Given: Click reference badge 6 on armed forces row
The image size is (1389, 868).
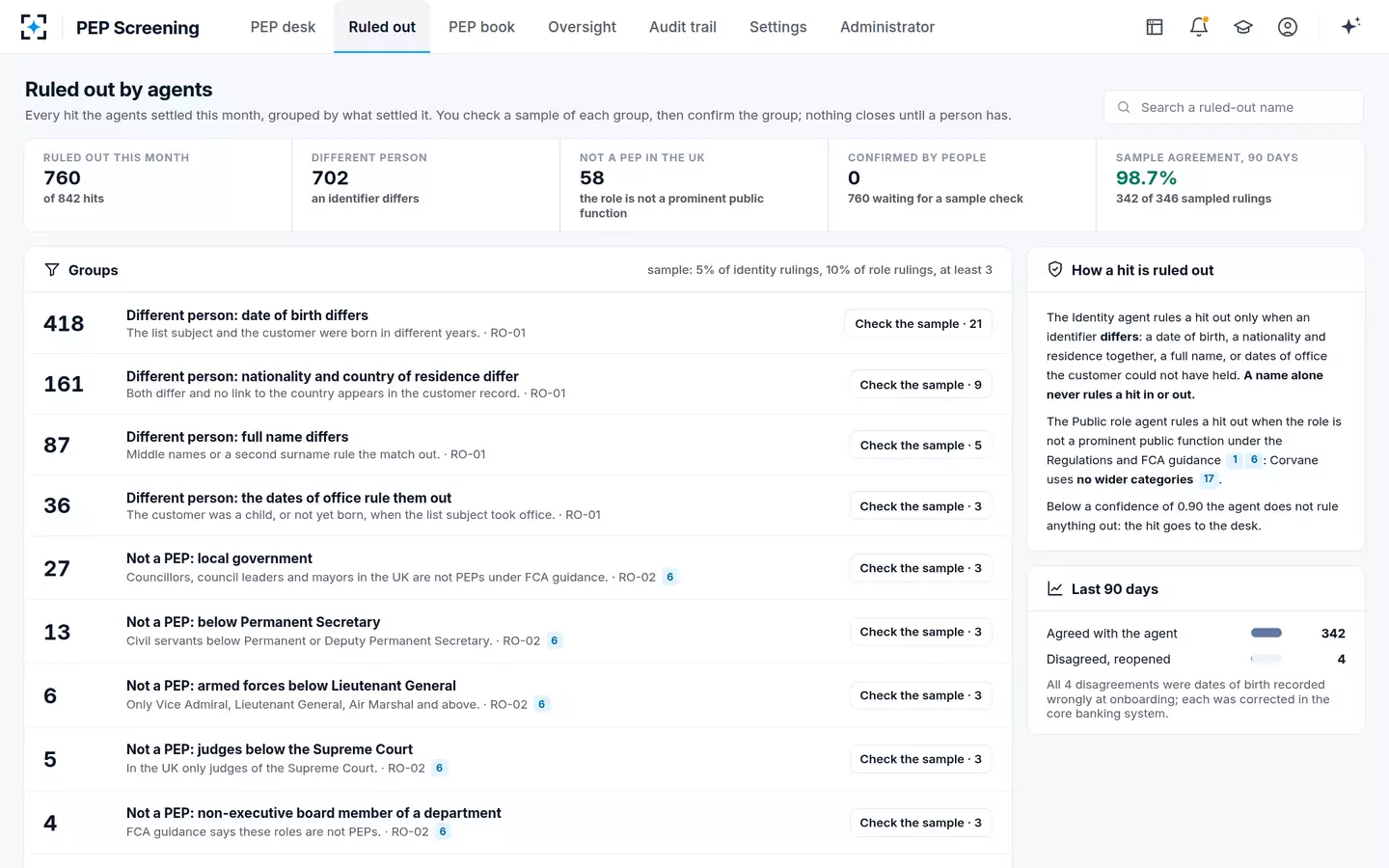Looking at the screenshot, I should click(542, 705).
